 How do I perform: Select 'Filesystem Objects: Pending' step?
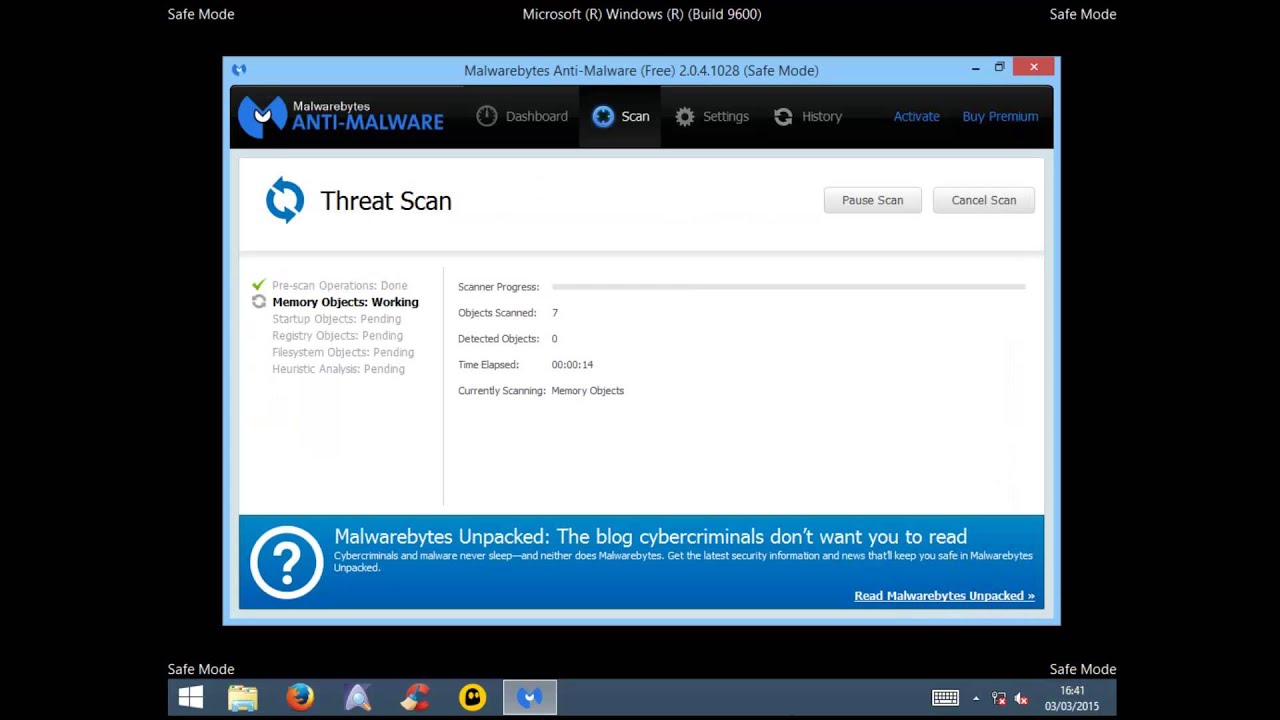(343, 353)
